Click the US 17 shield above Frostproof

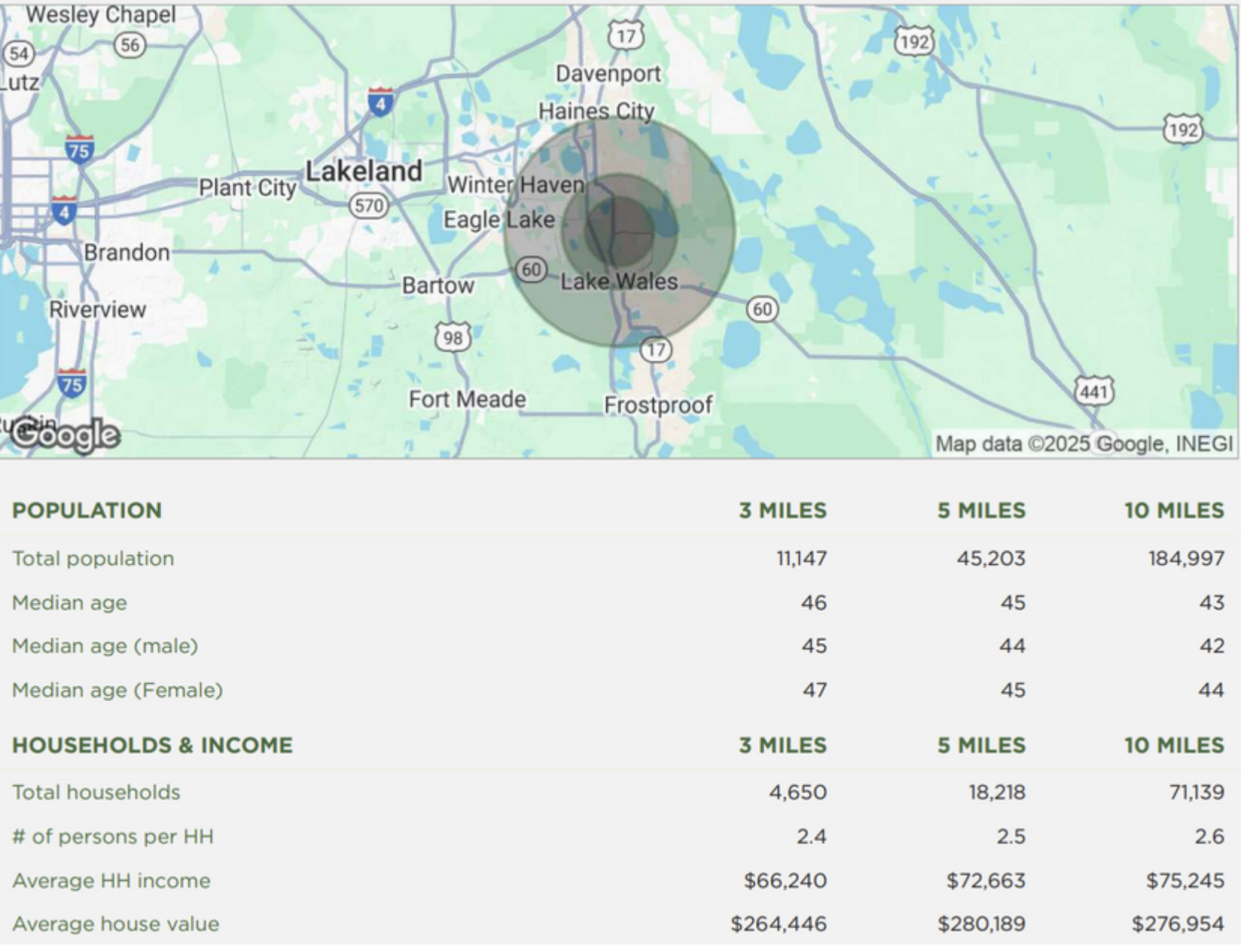click(656, 349)
